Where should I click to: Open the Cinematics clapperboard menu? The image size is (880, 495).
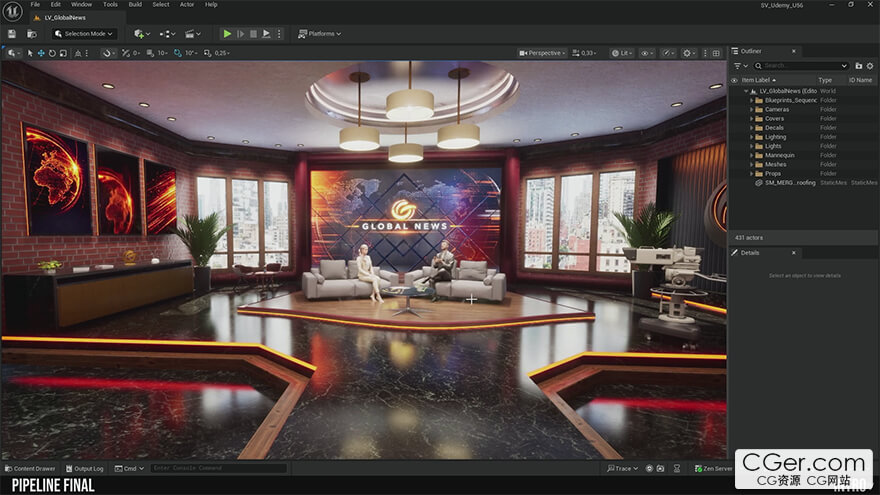coord(192,34)
